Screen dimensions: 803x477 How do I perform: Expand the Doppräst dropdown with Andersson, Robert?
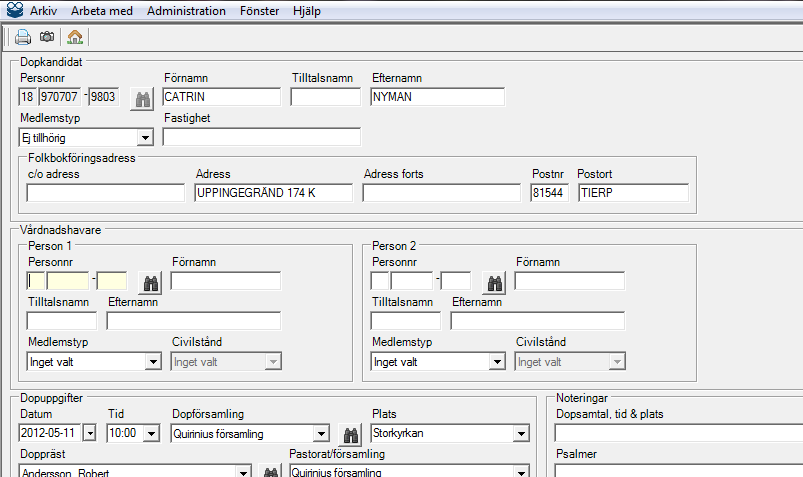pos(243,472)
